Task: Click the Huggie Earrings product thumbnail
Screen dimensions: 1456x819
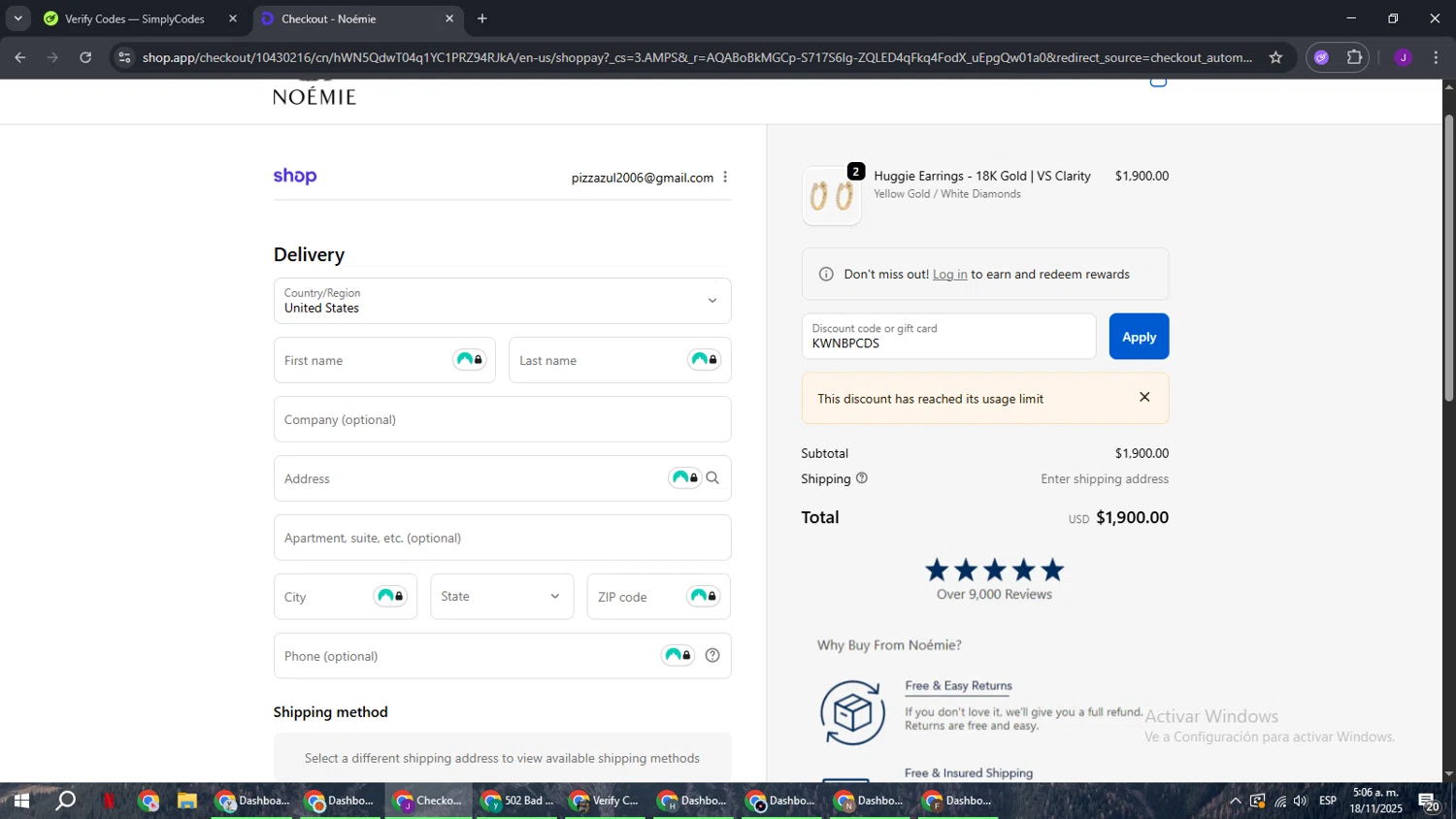Action: pyautogui.click(x=831, y=196)
